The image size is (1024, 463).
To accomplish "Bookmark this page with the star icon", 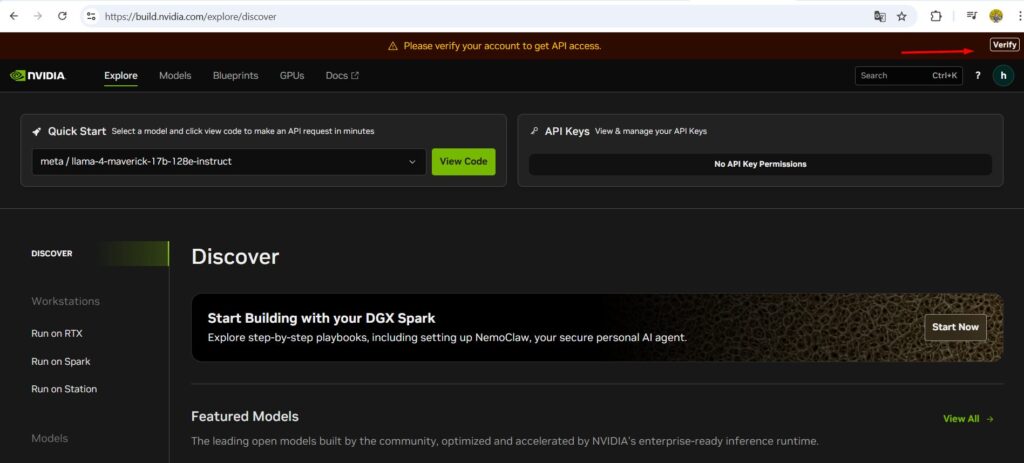I will point(902,16).
